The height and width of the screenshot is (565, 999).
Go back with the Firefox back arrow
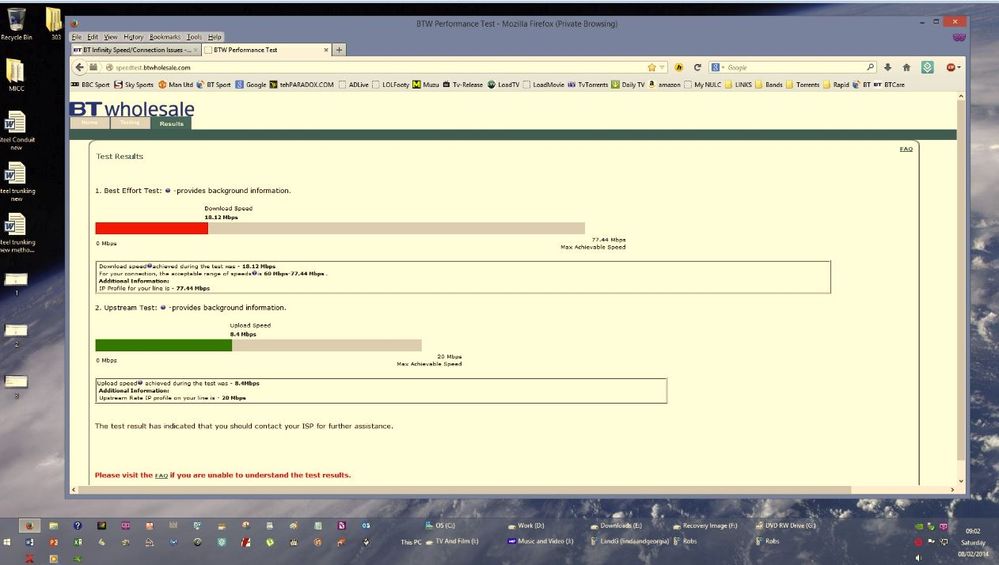pyautogui.click(x=79, y=67)
